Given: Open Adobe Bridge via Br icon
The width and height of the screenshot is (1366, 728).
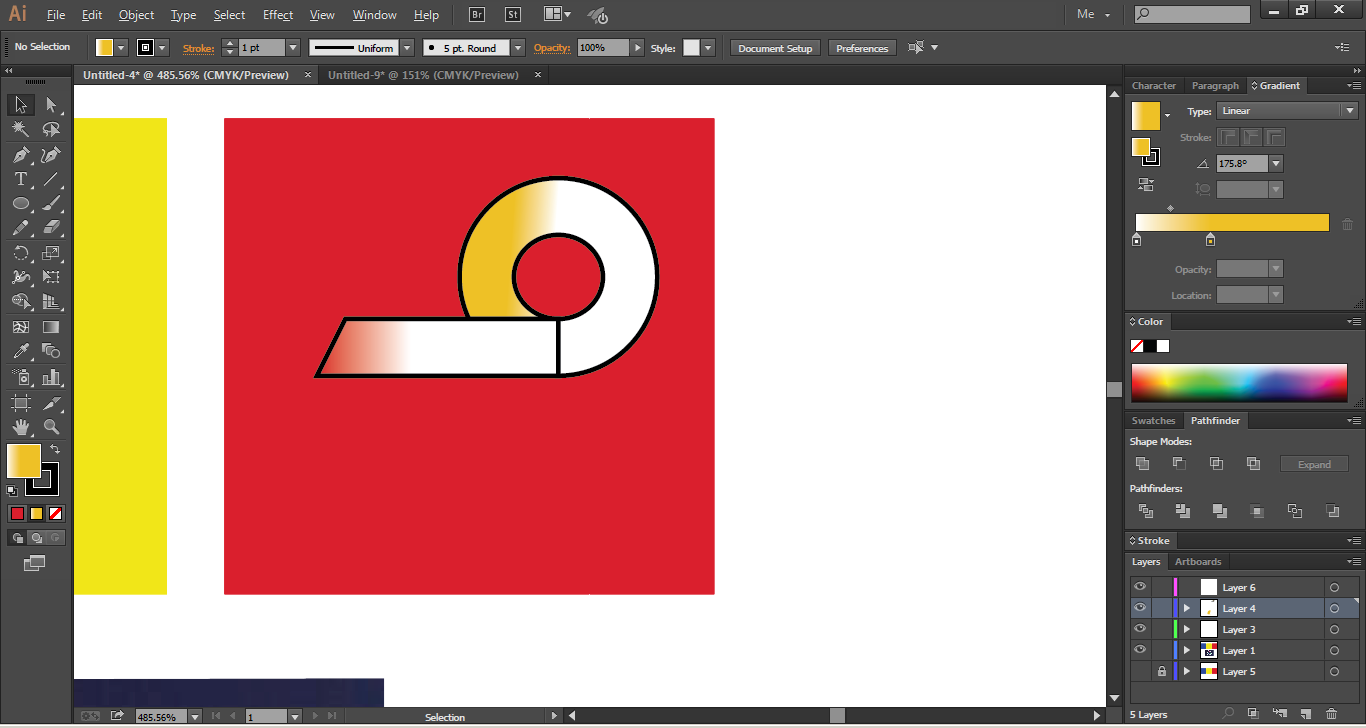Looking at the screenshot, I should click(477, 15).
